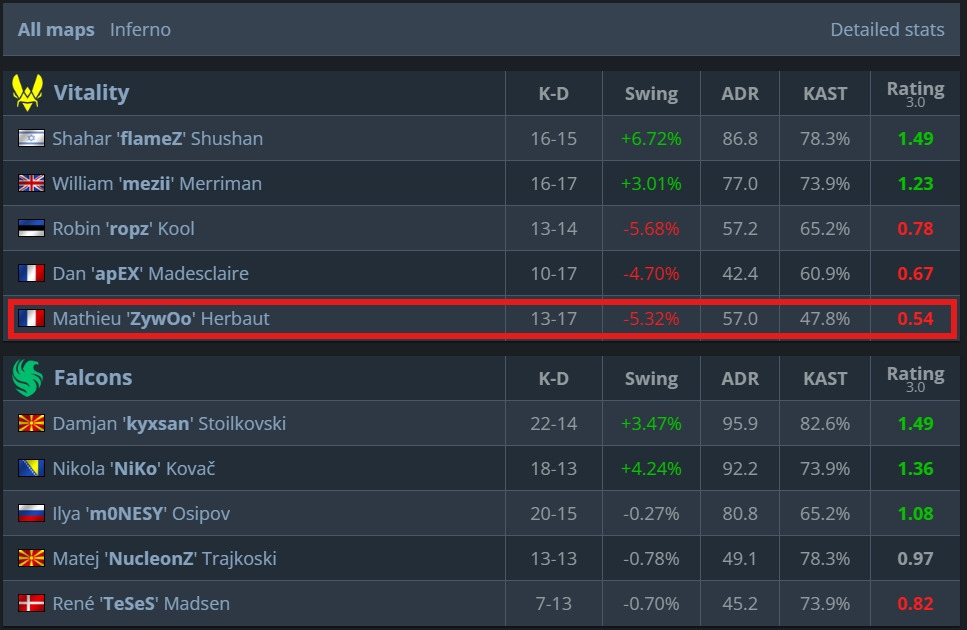Select the Inferno map tab
The image size is (967, 630).
[140, 30]
